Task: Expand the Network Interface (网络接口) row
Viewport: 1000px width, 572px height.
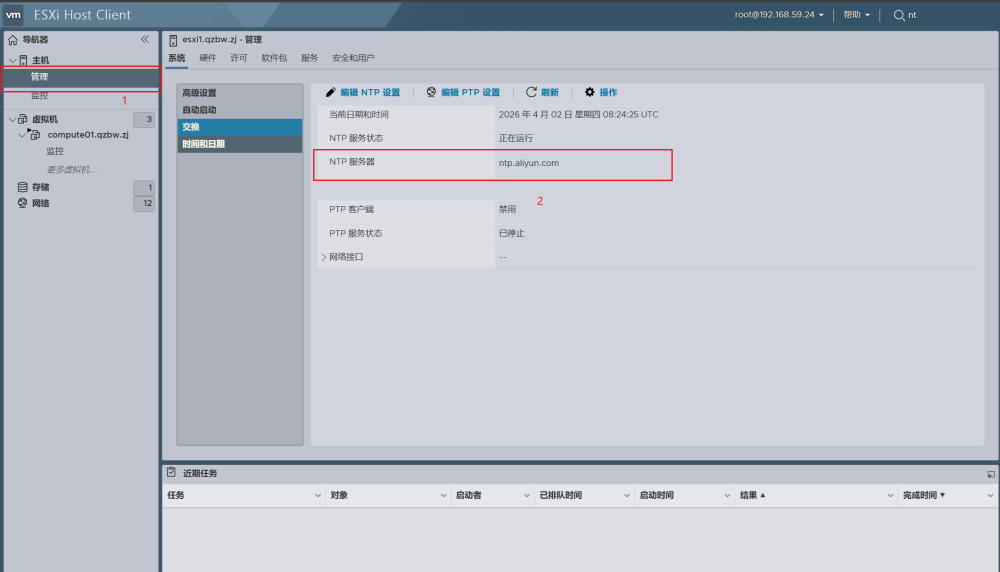Action: pos(324,257)
